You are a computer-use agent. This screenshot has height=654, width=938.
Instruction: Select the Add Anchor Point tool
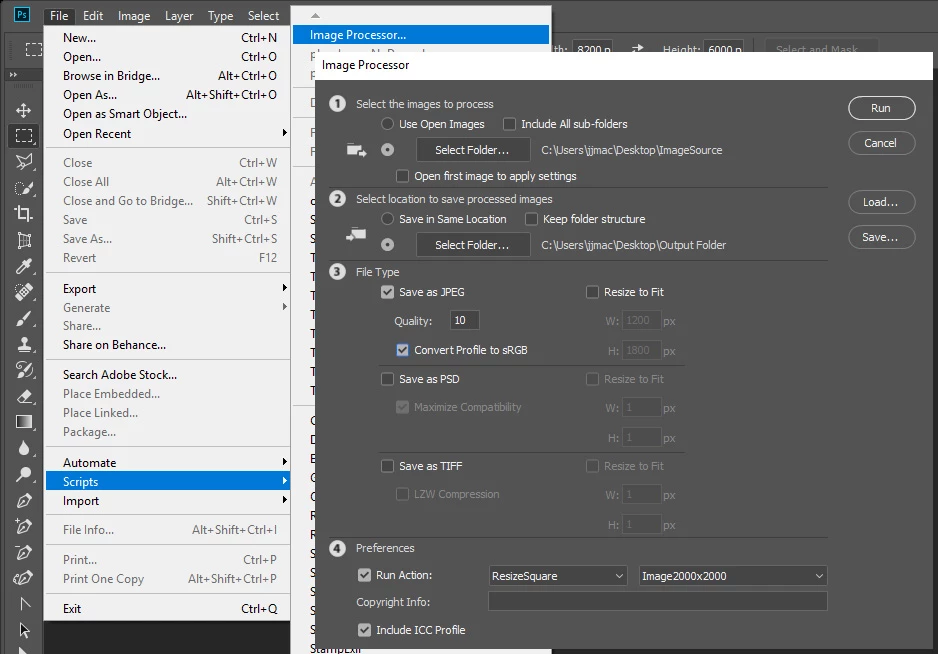pyautogui.click(x=23, y=527)
